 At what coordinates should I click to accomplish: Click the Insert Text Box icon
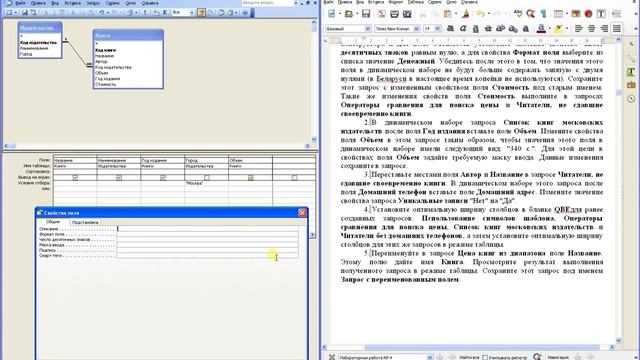tap(601, 13)
